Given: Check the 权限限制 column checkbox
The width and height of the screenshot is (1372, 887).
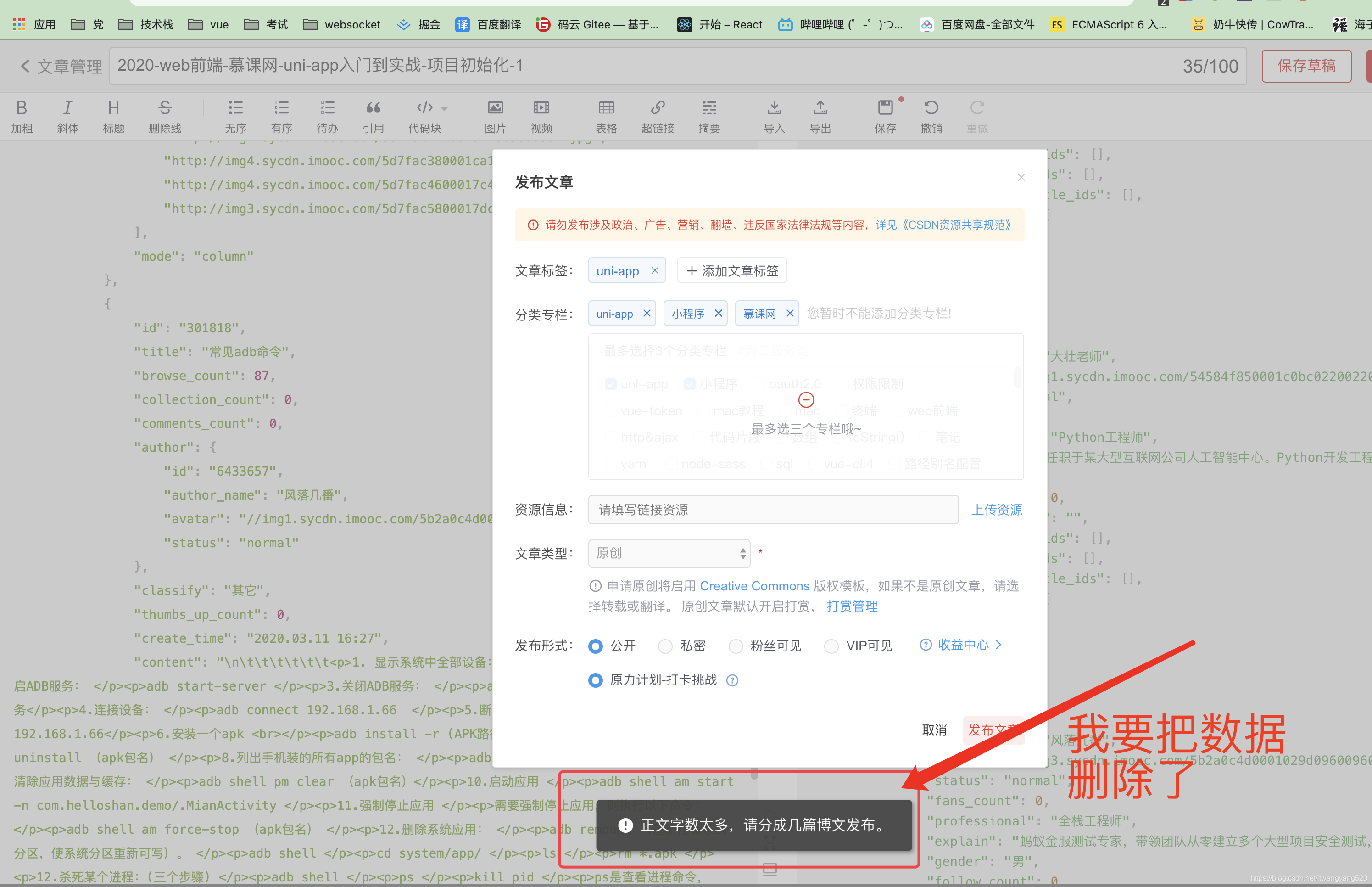Looking at the screenshot, I should click(842, 384).
